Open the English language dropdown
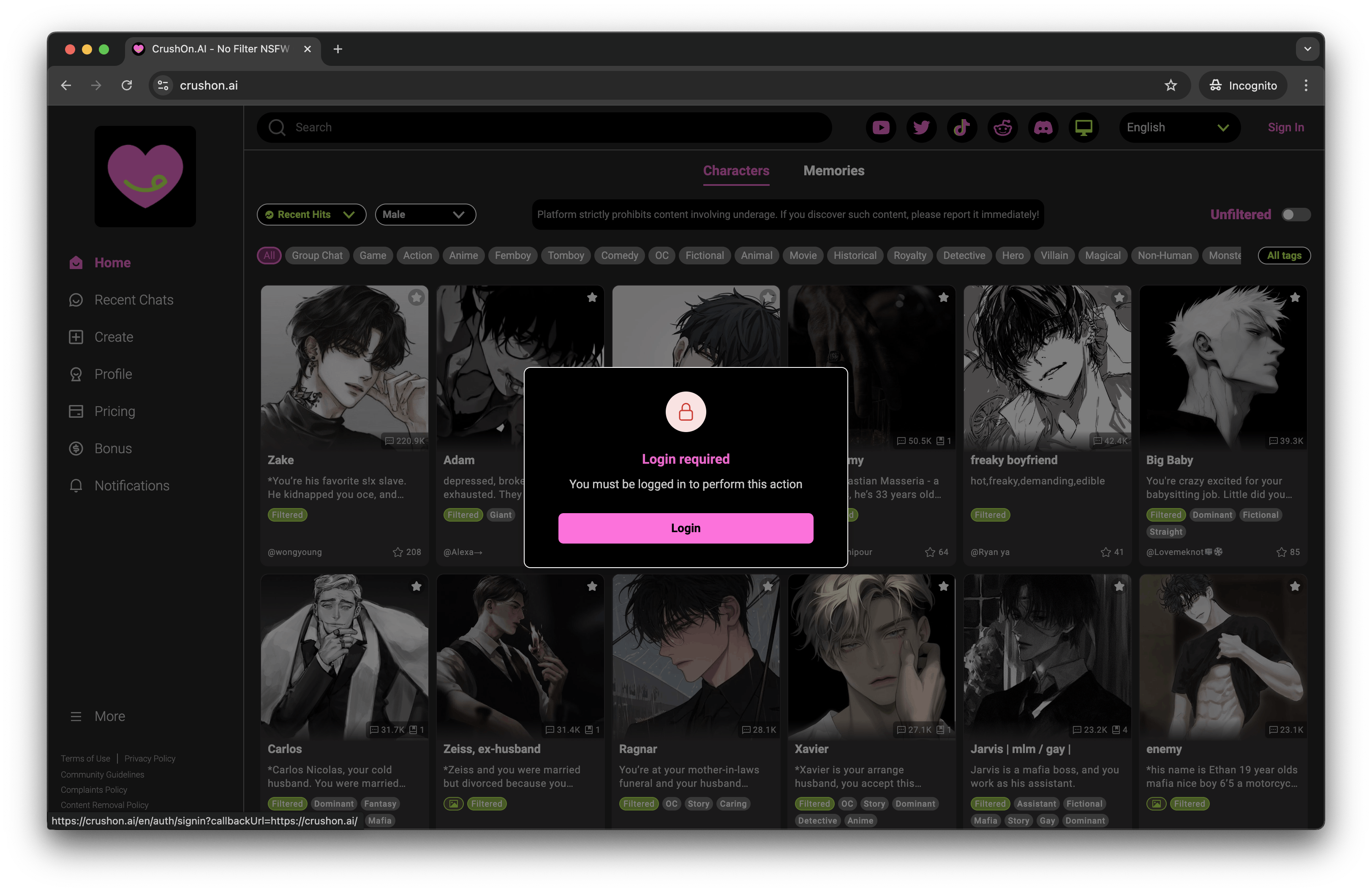 click(x=1179, y=128)
